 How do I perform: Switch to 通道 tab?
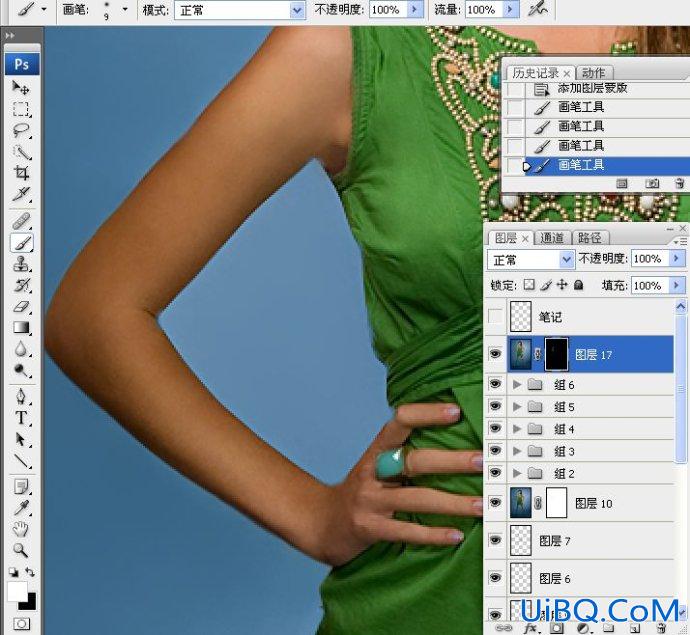(x=552, y=238)
